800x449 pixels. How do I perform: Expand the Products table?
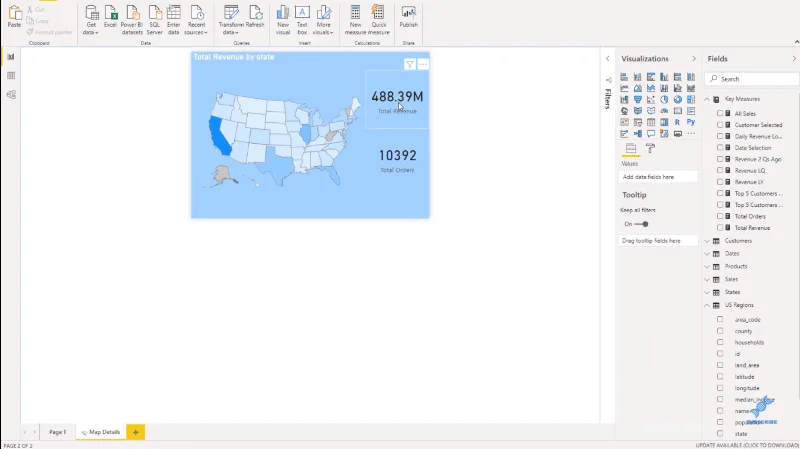click(x=707, y=266)
